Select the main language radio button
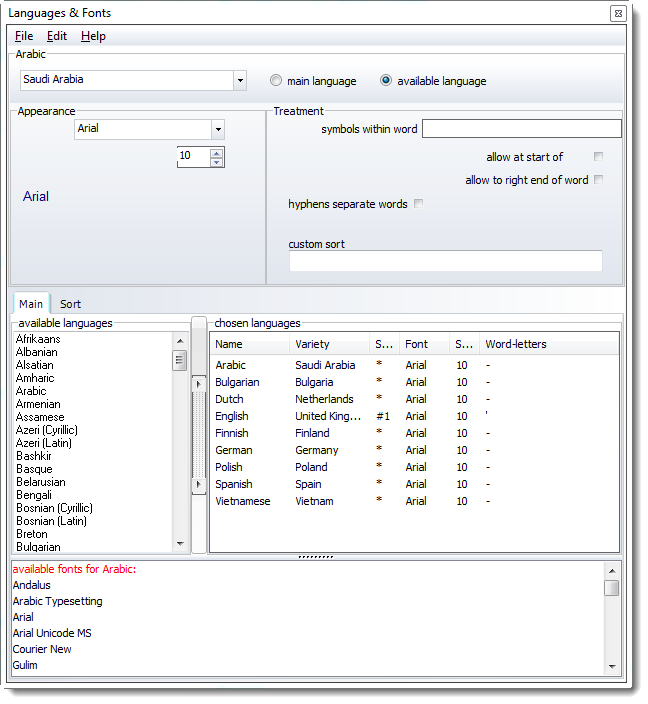Viewport: 648px width, 704px height. click(276, 81)
